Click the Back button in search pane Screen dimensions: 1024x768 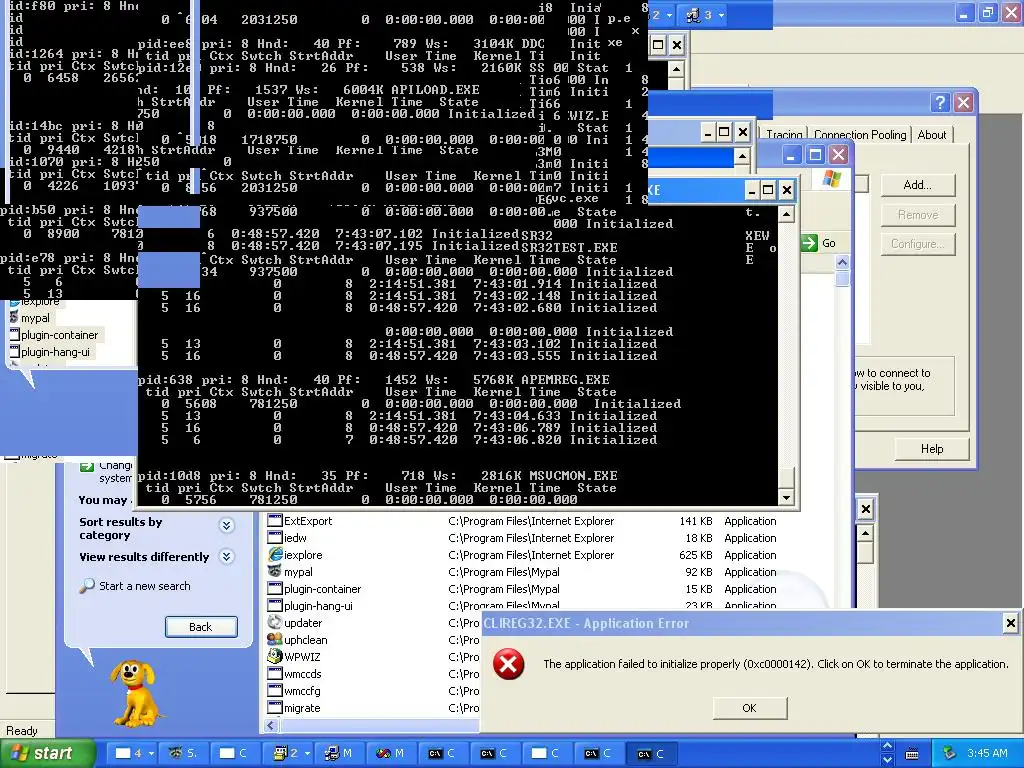(x=201, y=627)
